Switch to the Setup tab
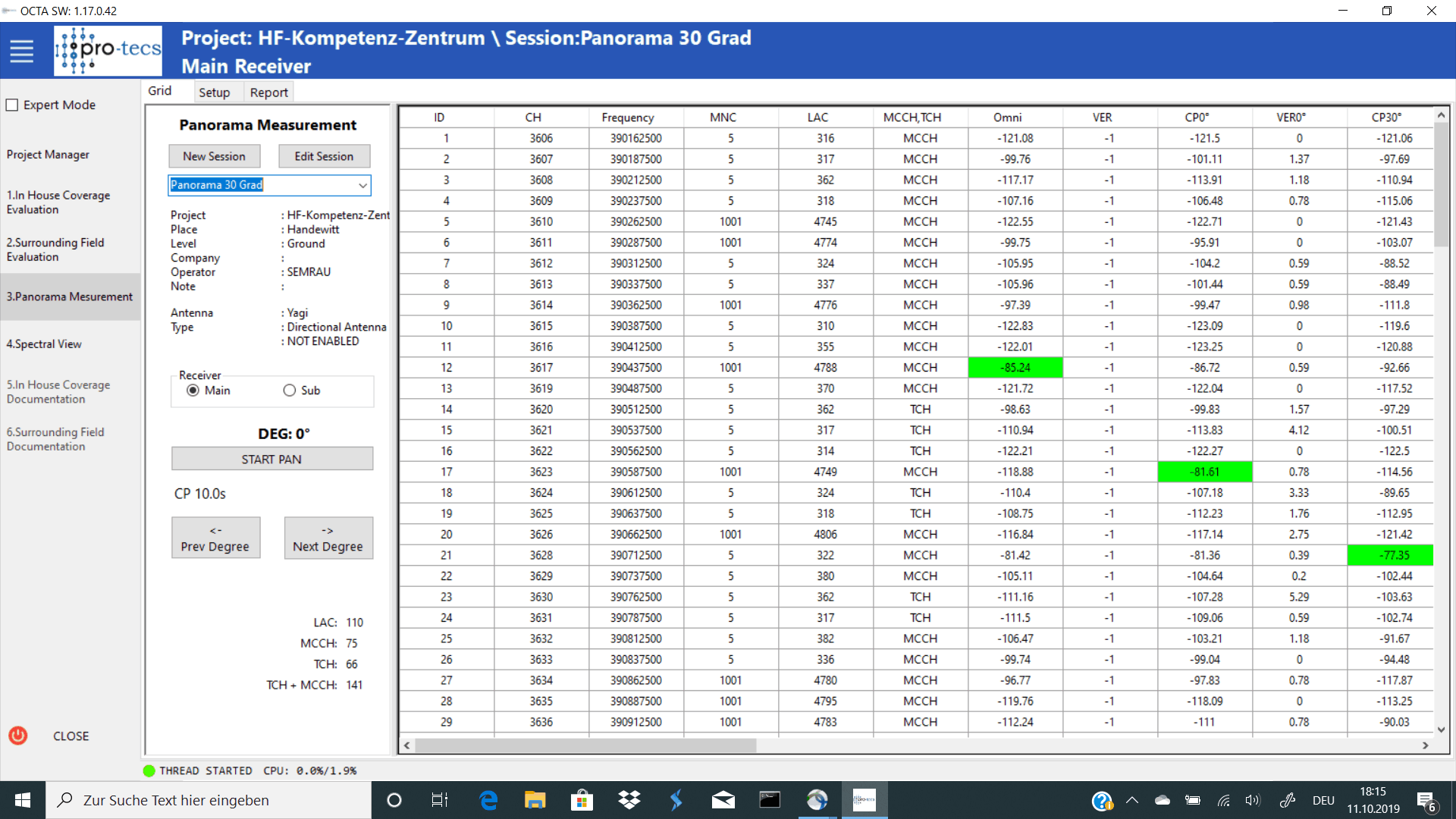1456x819 pixels. 214,93
